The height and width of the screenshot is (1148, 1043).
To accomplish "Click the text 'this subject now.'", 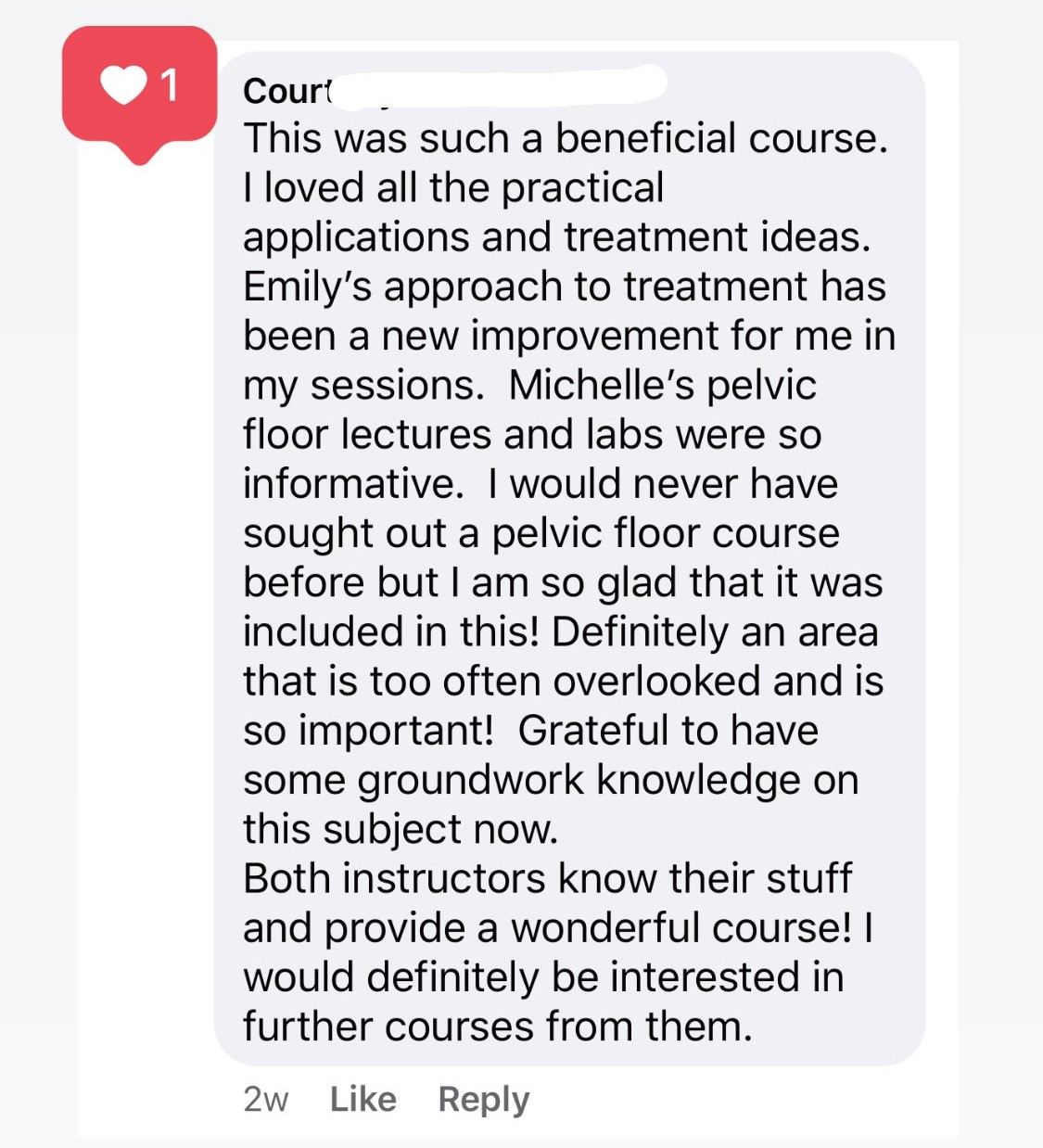I will click(x=401, y=830).
